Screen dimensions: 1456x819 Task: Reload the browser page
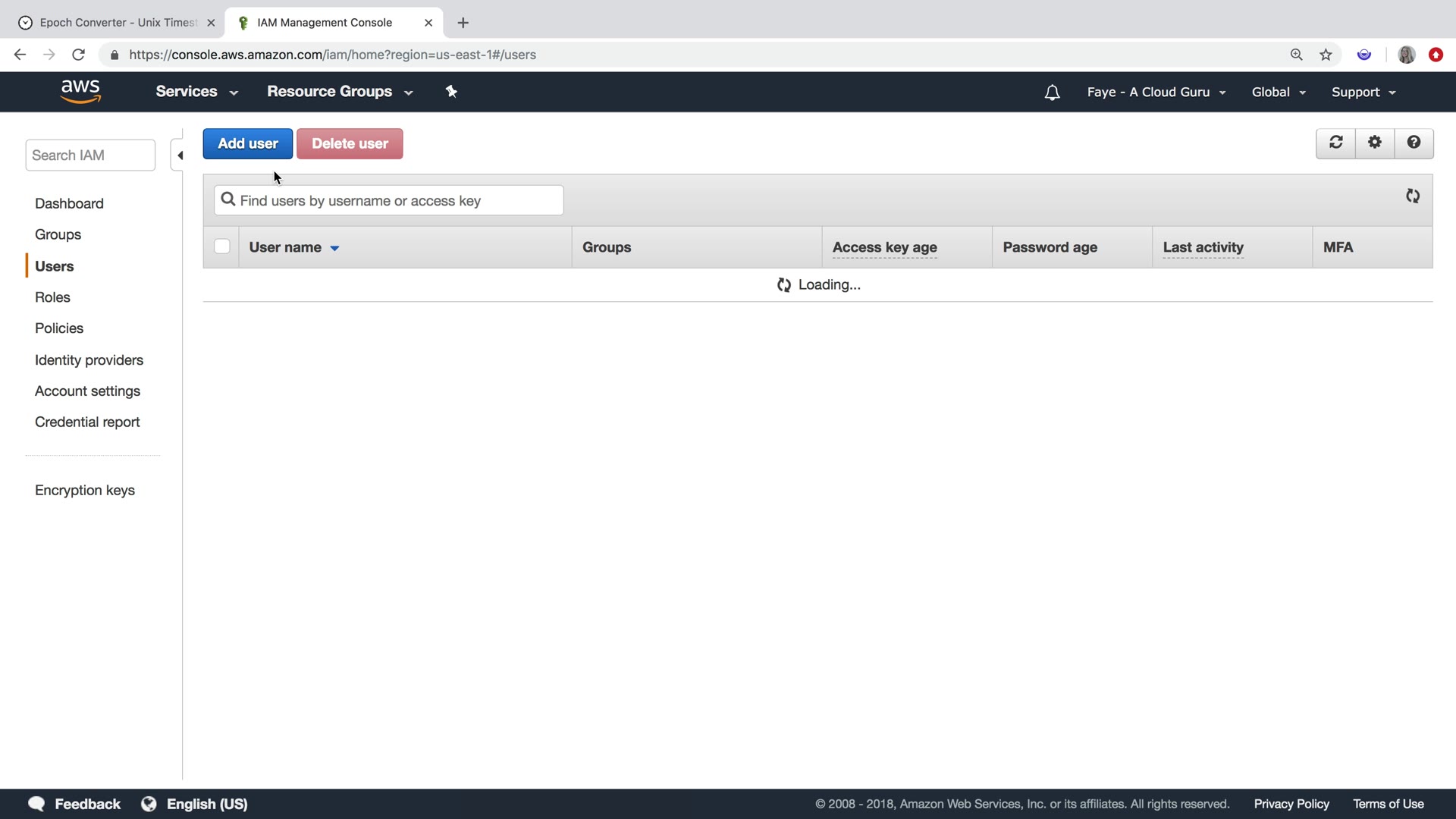(78, 55)
